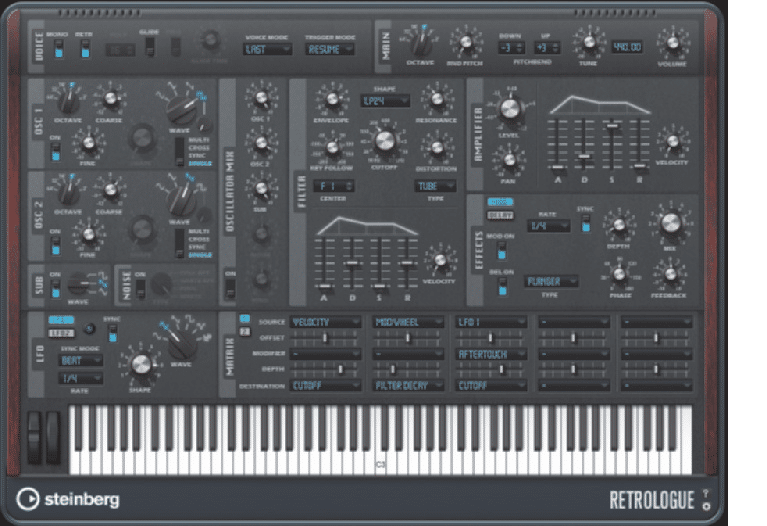Image resolution: width=767 pixels, height=526 pixels.
Task: Click the OSC 2 Octave knob
Action: coord(68,193)
